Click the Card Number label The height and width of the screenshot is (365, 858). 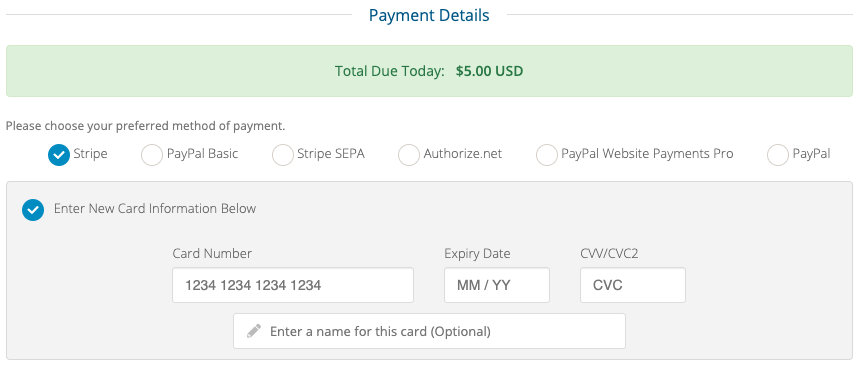coord(212,253)
